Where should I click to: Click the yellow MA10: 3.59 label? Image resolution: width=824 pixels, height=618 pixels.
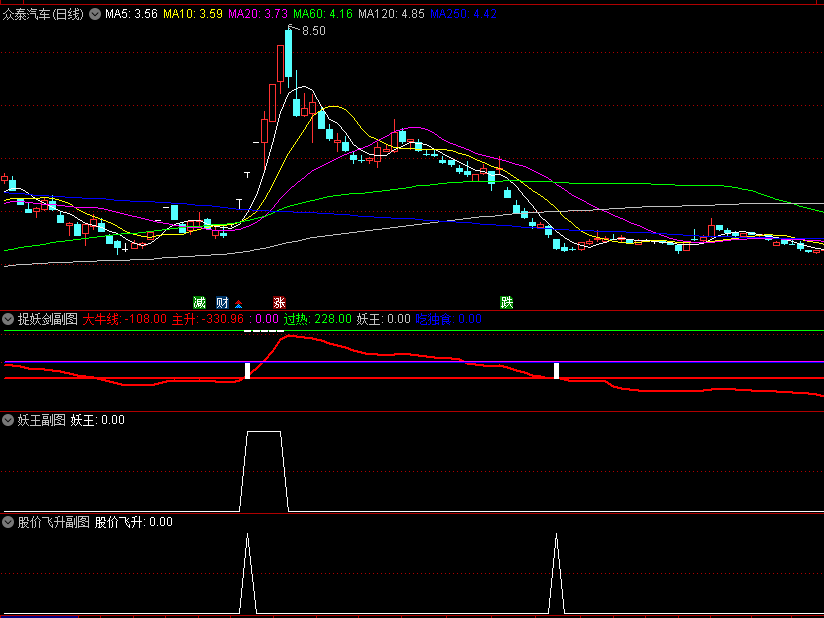[x=193, y=14]
